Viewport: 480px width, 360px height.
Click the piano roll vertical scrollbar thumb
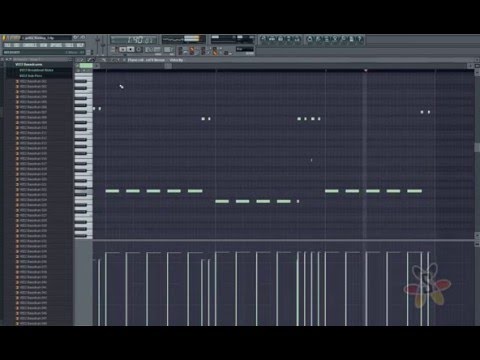(x=477, y=147)
